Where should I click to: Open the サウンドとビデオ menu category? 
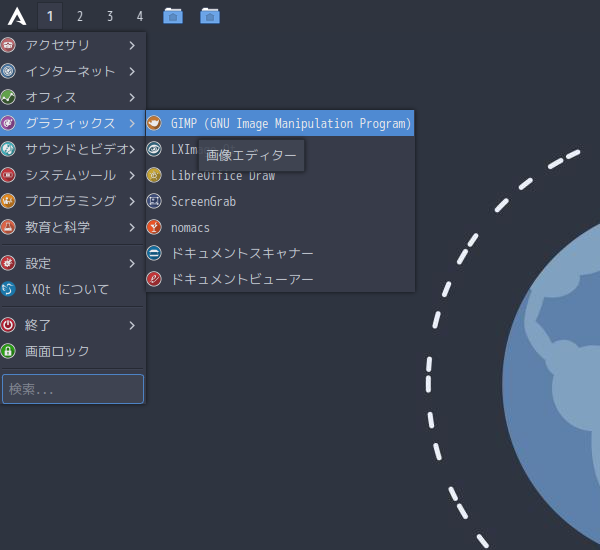point(72,149)
